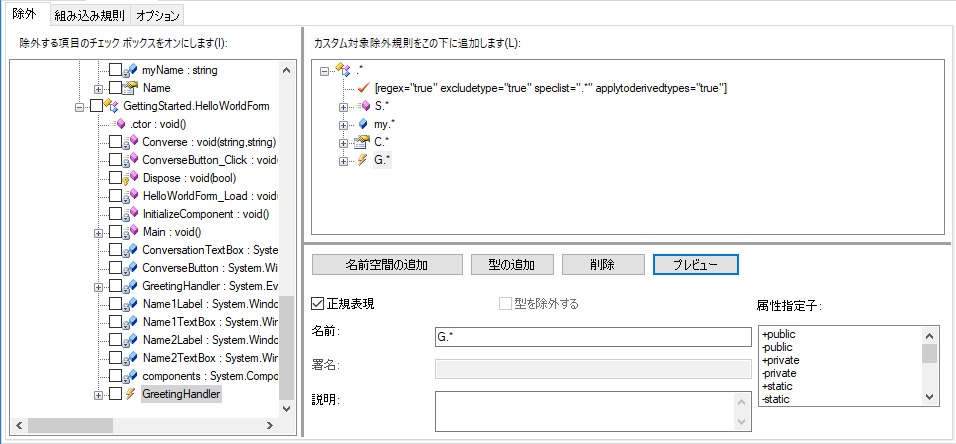Click the 名前空間の追加 button
This screenshot has height=444, width=956.
(x=387, y=264)
